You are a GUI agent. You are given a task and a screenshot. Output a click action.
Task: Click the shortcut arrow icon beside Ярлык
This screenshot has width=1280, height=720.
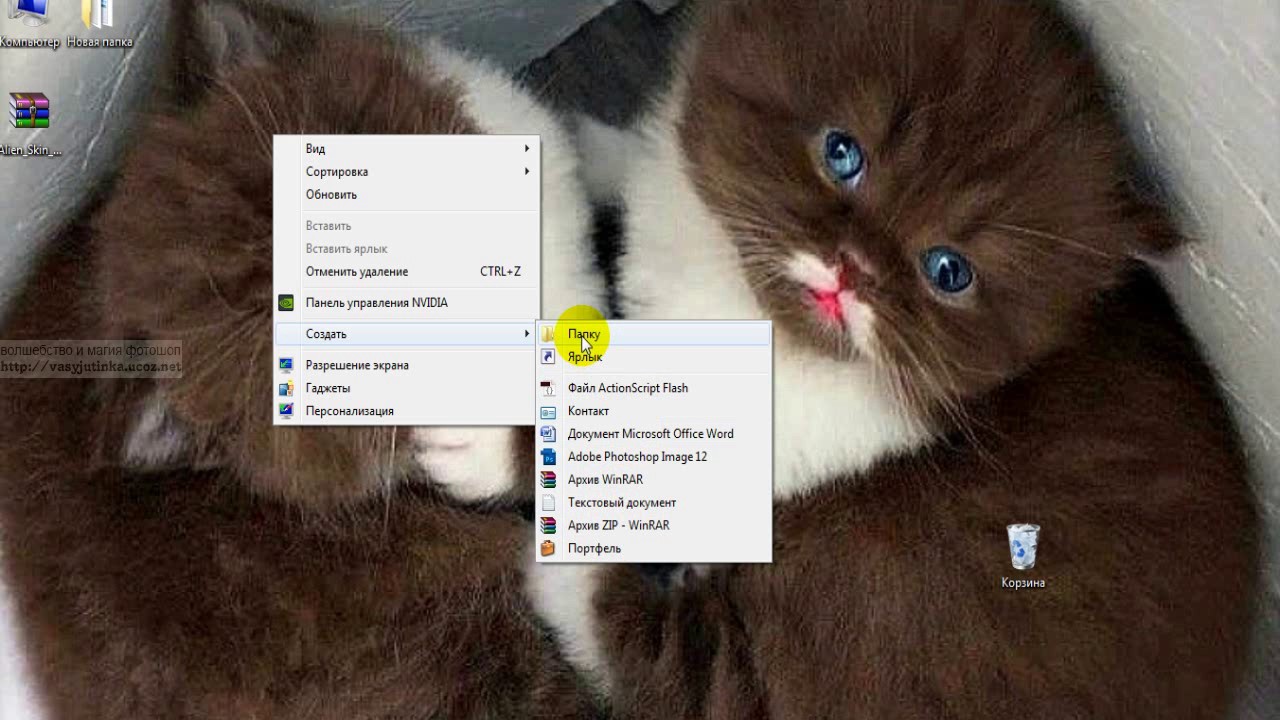548,357
